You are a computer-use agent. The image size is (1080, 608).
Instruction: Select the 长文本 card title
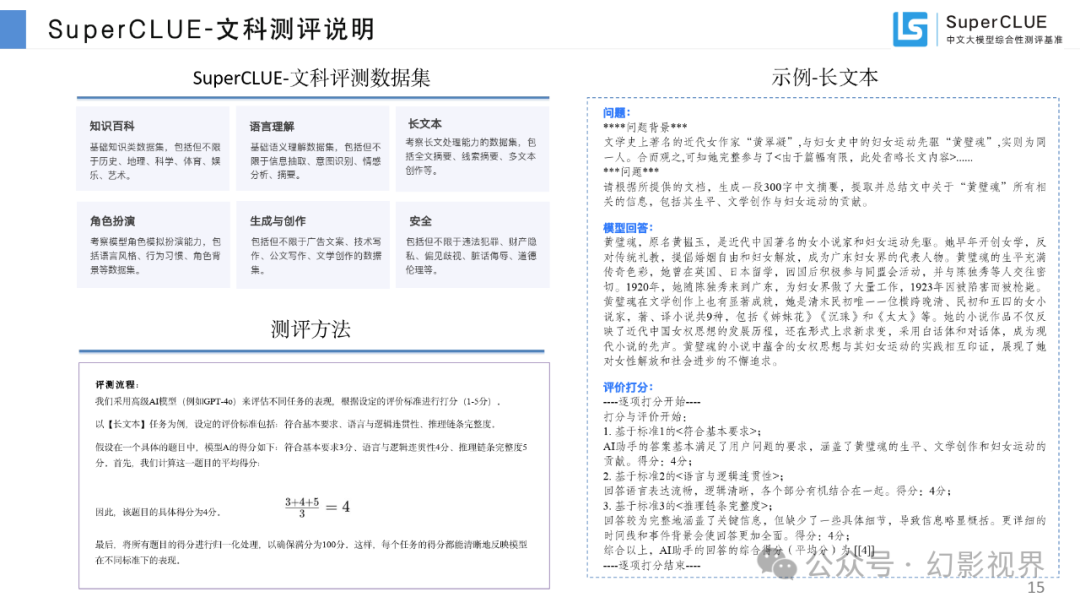click(x=425, y=124)
